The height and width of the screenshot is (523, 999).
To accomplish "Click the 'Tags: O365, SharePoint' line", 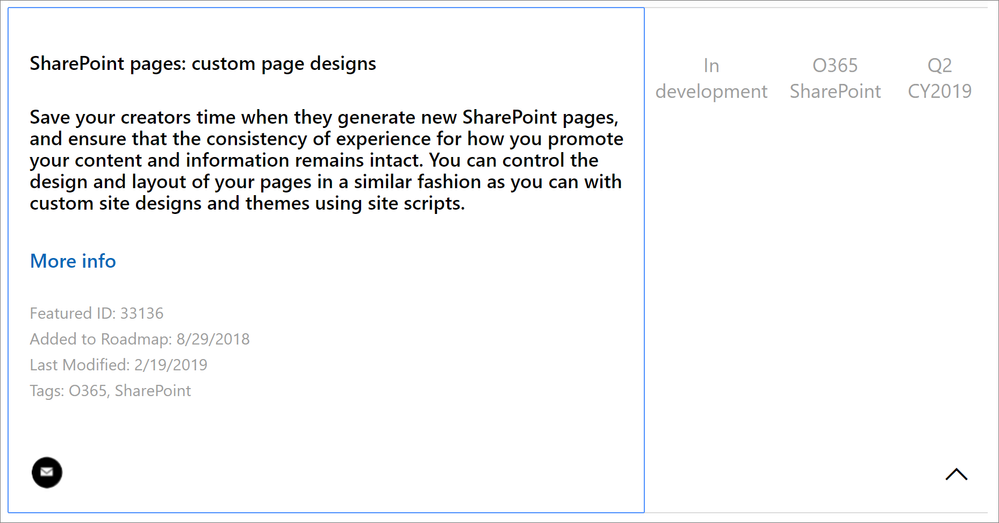I will pos(110,390).
